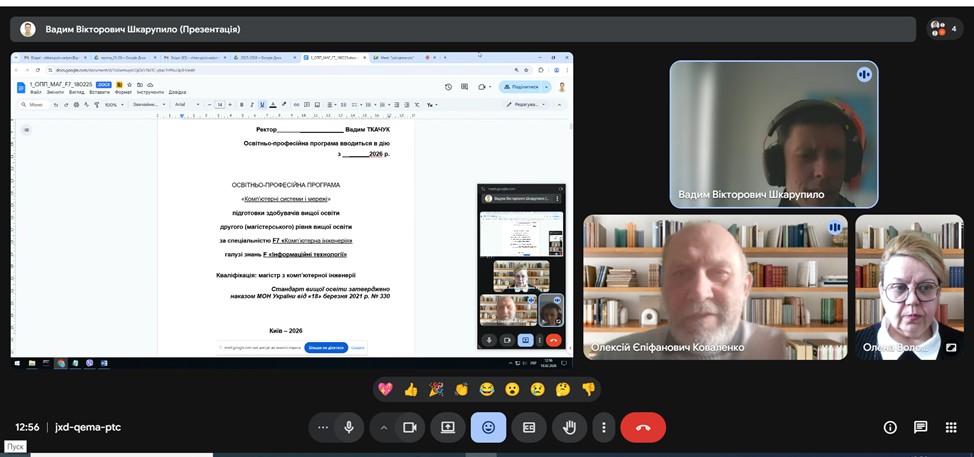
Task: Star the 1_ОПП_МАГ_F7 document
Action: coord(129,85)
